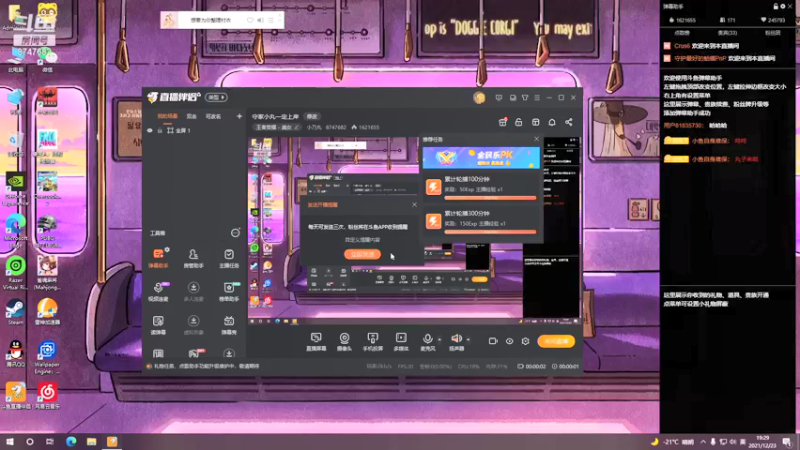Open the skin shirt icon in title bar

pyautogui.click(x=525, y=97)
